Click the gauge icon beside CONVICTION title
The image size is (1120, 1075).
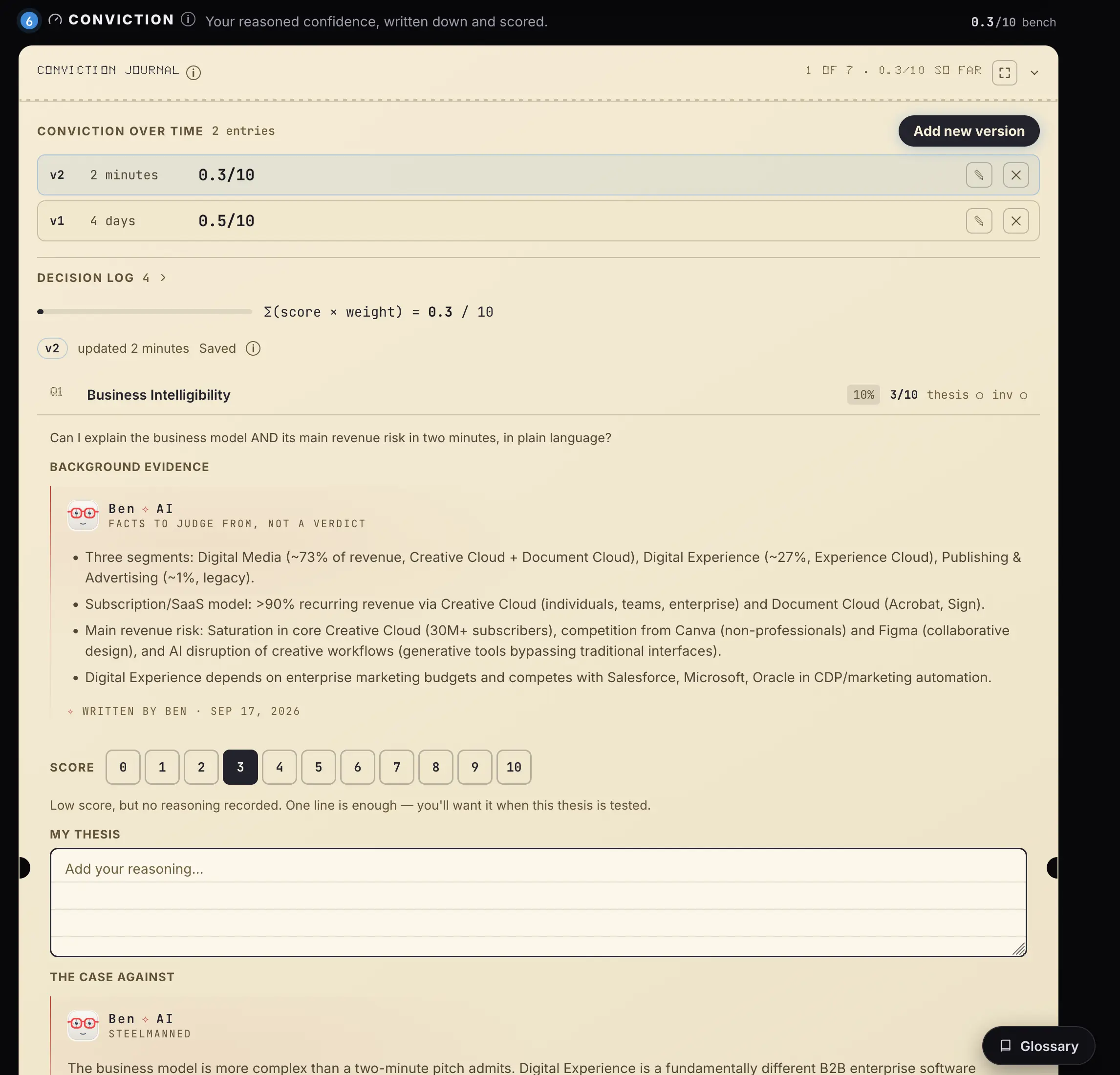tap(55, 20)
